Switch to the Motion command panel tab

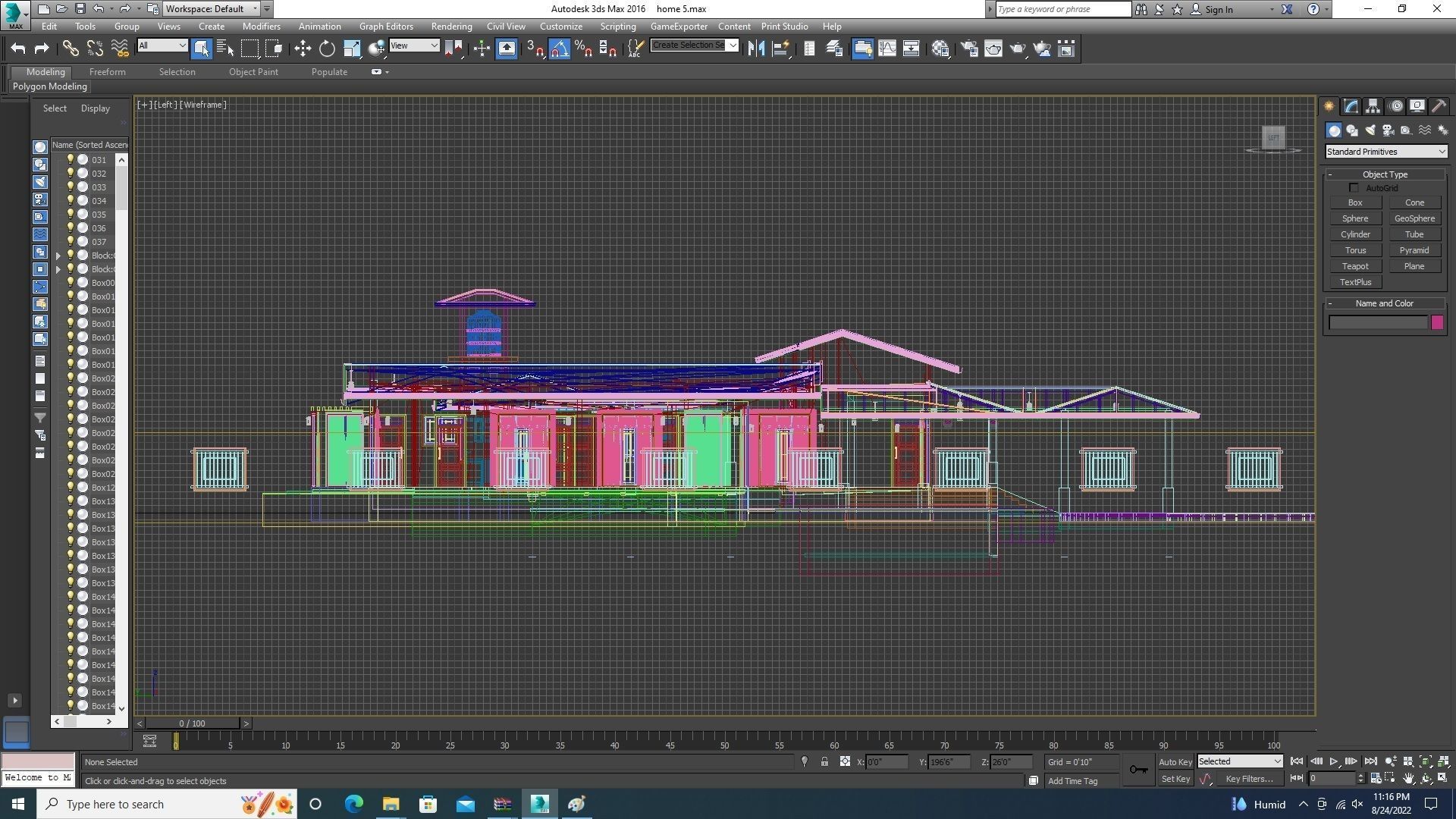point(1395,106)
